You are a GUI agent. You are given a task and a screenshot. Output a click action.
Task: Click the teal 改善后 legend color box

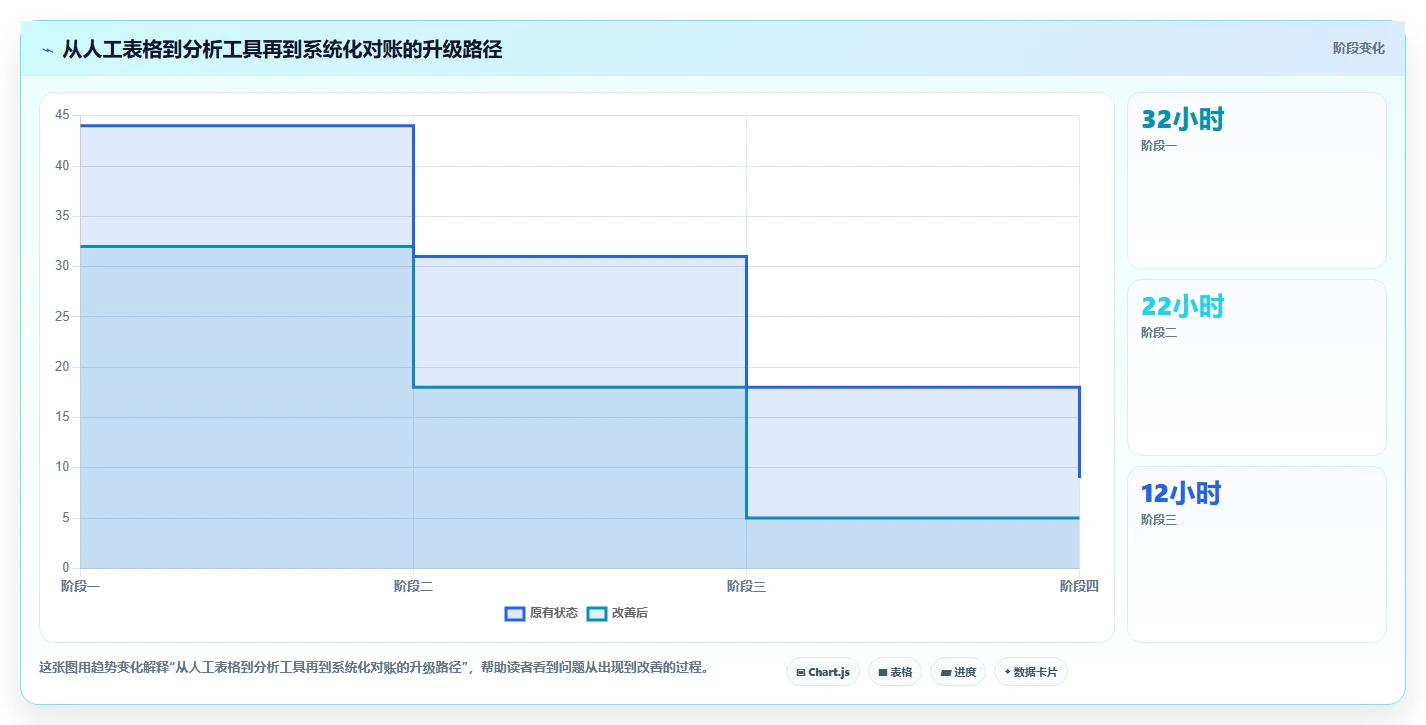point(596,613)
